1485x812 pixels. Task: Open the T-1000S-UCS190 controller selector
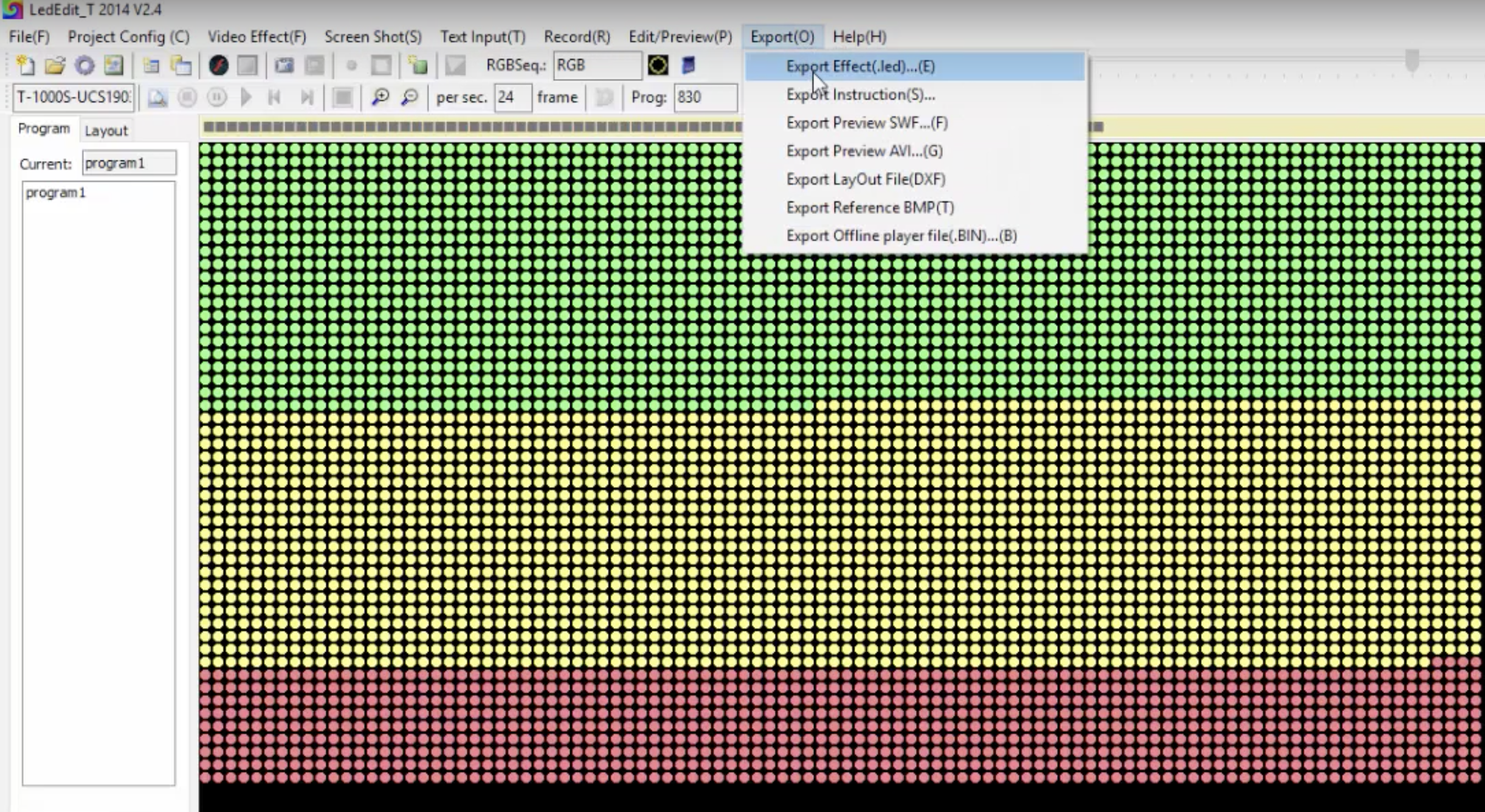72,97
